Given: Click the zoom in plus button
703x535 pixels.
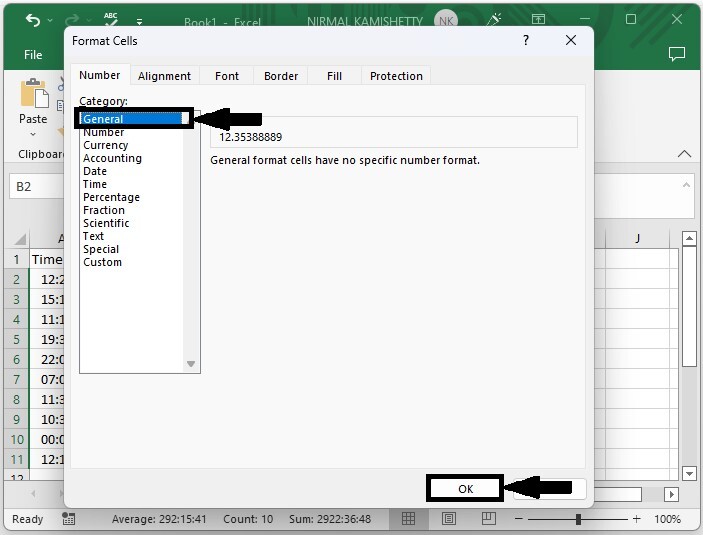Looking at the screenshot, I should 637,519.
